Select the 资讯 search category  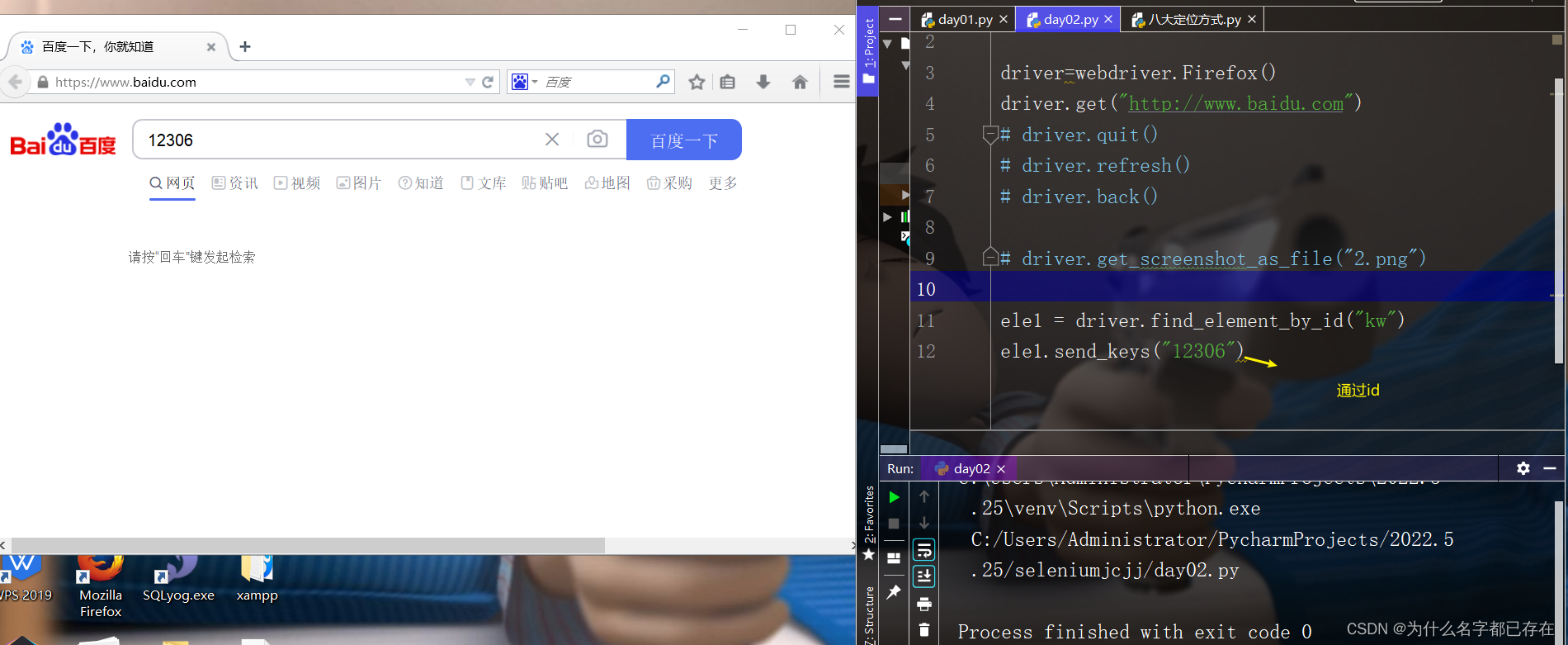coord(235,183)
